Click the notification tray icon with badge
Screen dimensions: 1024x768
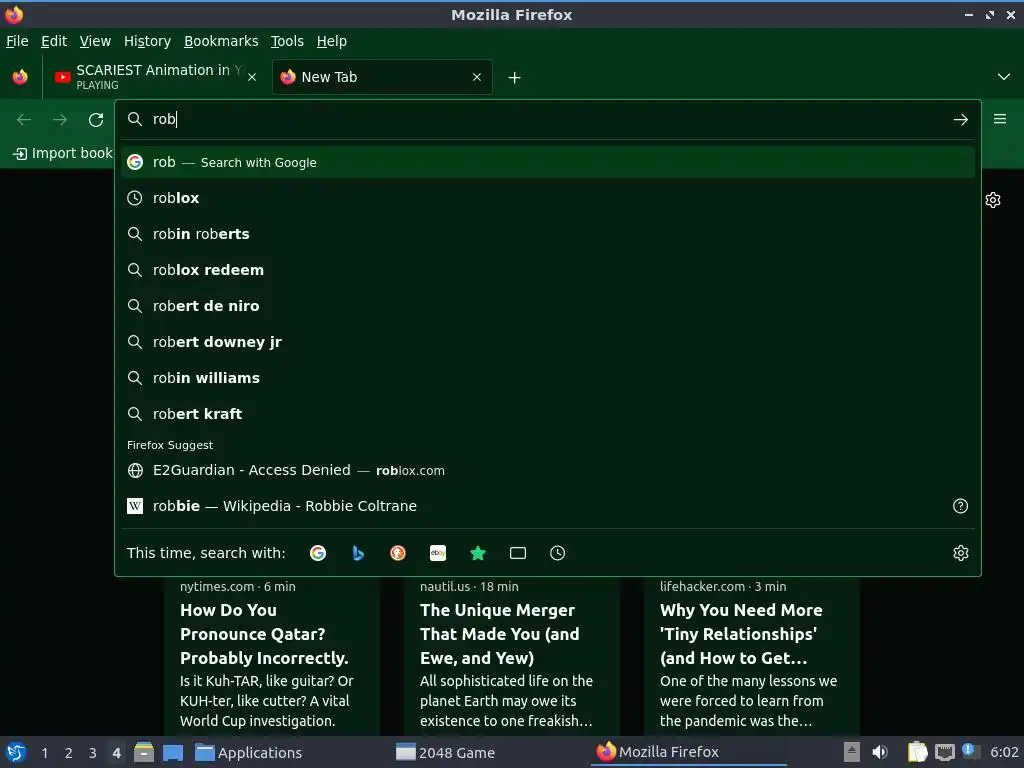pos(969,751)
